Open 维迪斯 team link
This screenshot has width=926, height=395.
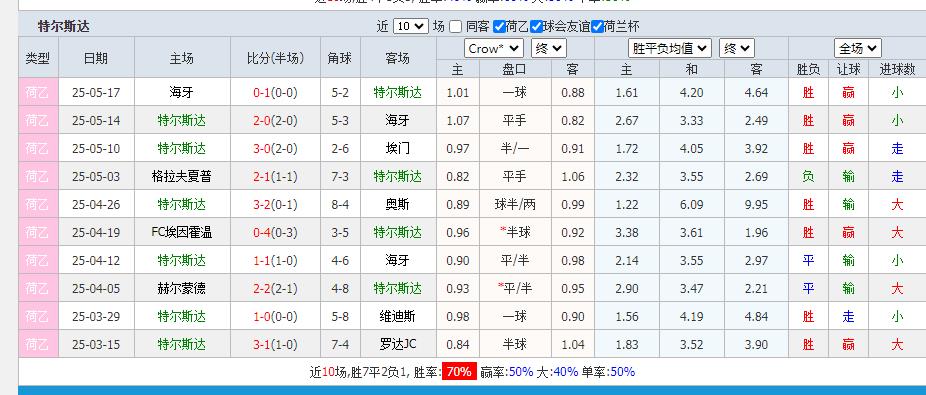click(x=398, y=316)
